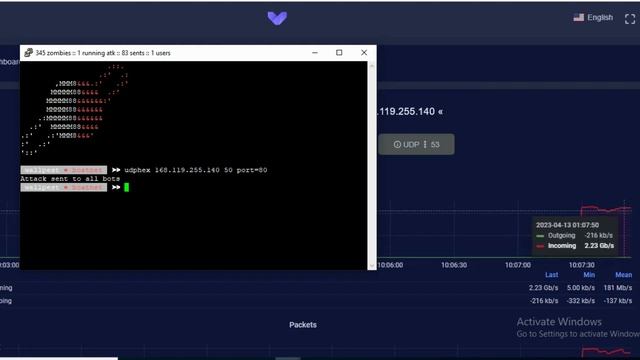640x360 pixels.
Task: Click the 2.23 Gb/s Last value
Action: pyautogui.click(x=543, y=288)
